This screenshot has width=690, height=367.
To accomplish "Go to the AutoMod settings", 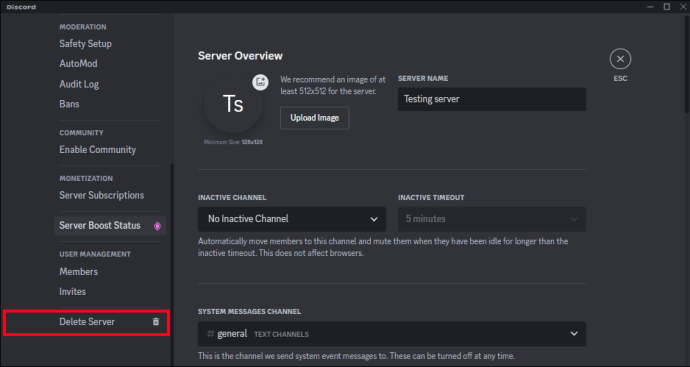I will pos(78,64).
